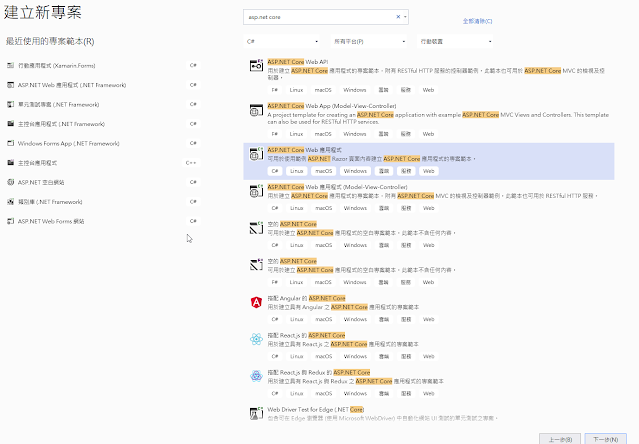Click the 類別庫 (.NET Framework) icon

tap(11, 202)
